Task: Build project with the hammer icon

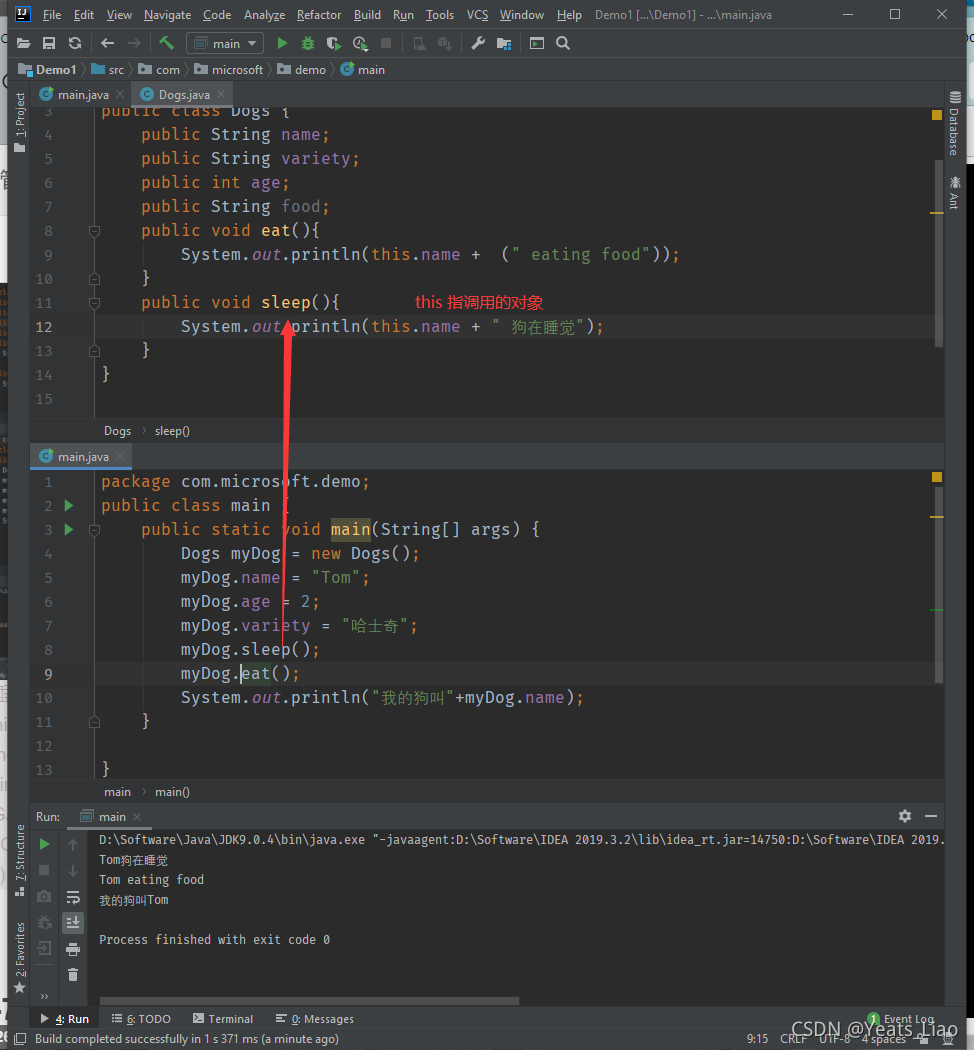Action: pos(166,44)
